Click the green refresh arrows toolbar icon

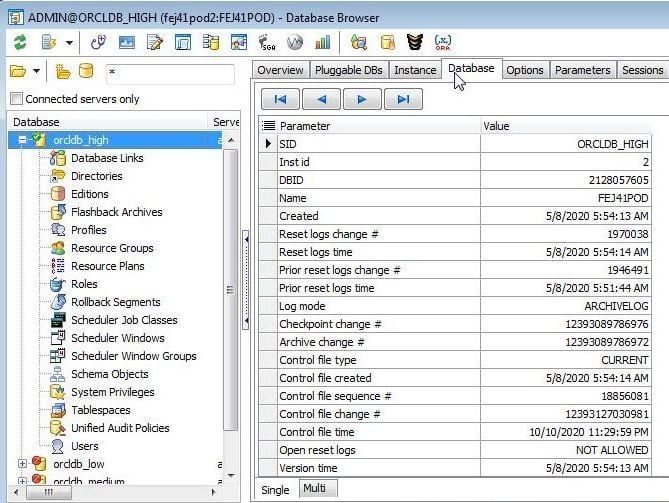pyautogui.click(x=20, y=42)
